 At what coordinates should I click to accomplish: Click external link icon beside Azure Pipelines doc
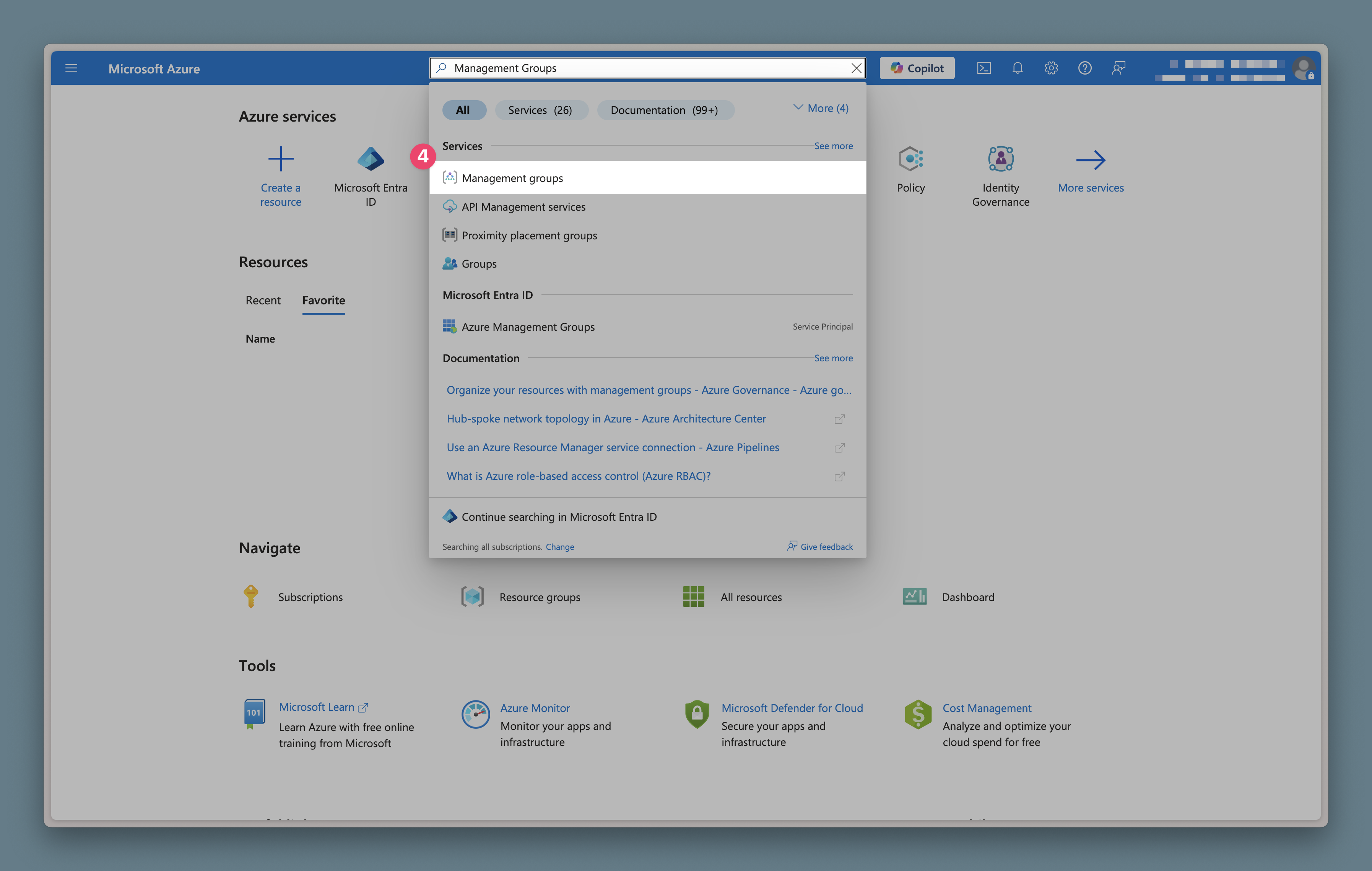(839, 448)
